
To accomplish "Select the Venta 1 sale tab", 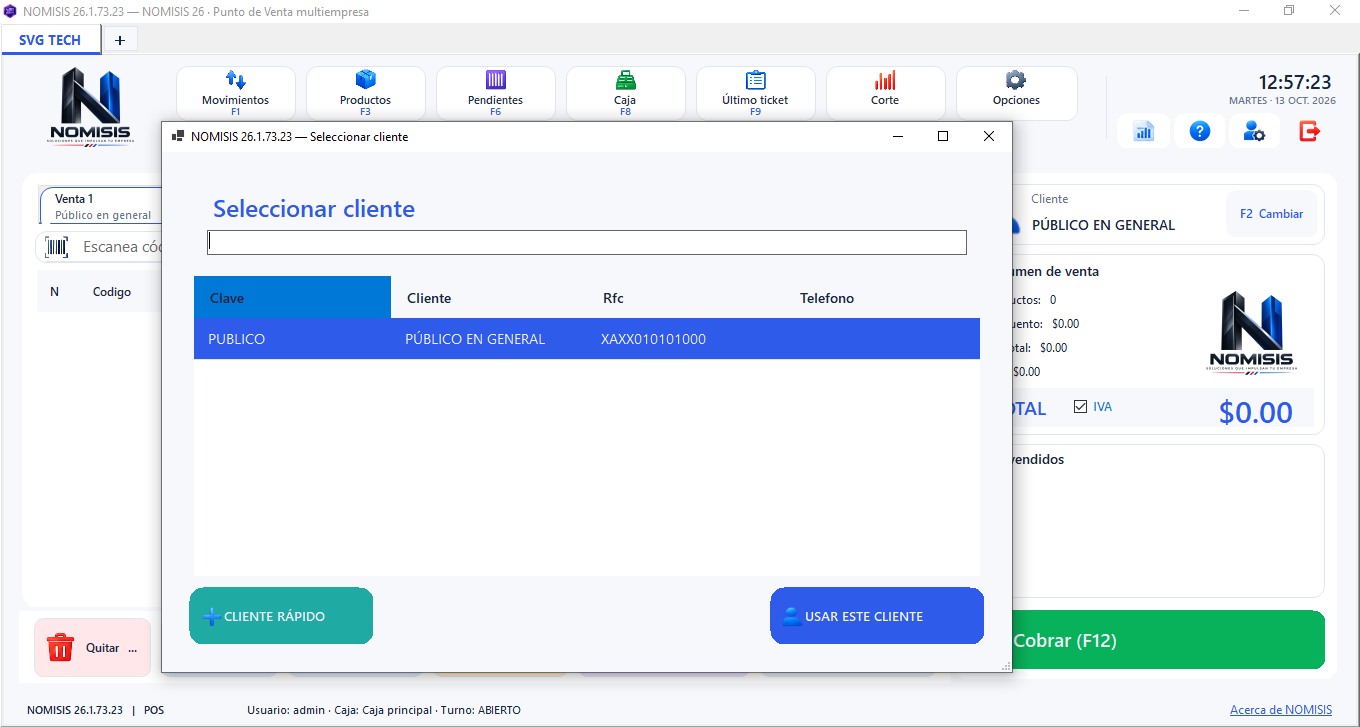I will pyautogui.click(x=100, y=206).
